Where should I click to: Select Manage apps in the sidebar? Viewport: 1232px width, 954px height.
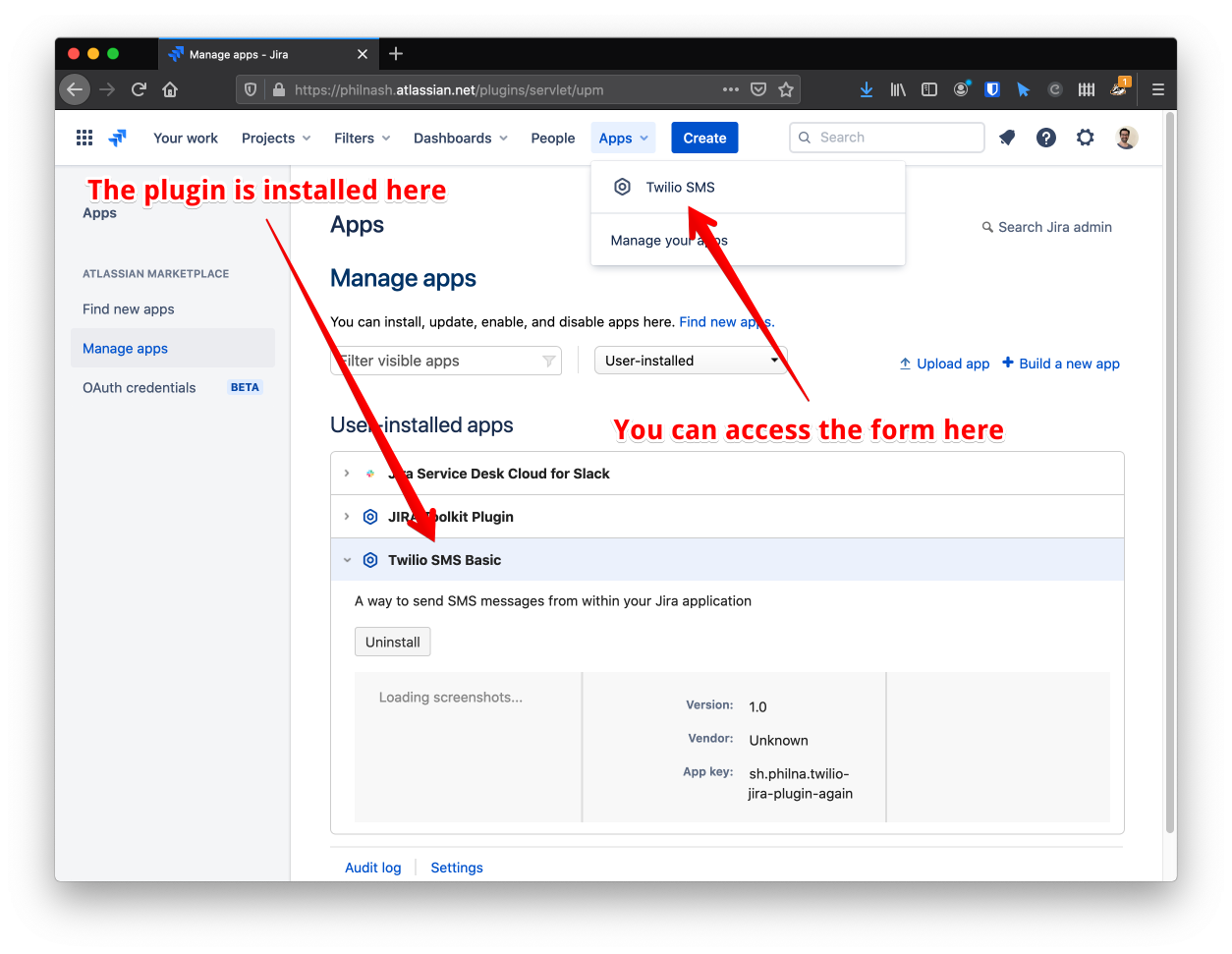pyautogui.click(x=173, y=349)
